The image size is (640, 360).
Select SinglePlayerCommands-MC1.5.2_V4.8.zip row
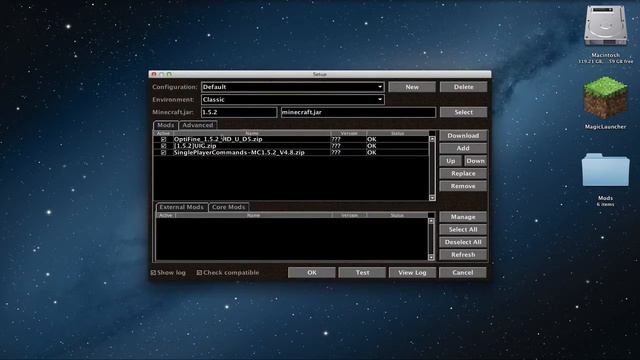coord(291,152)
